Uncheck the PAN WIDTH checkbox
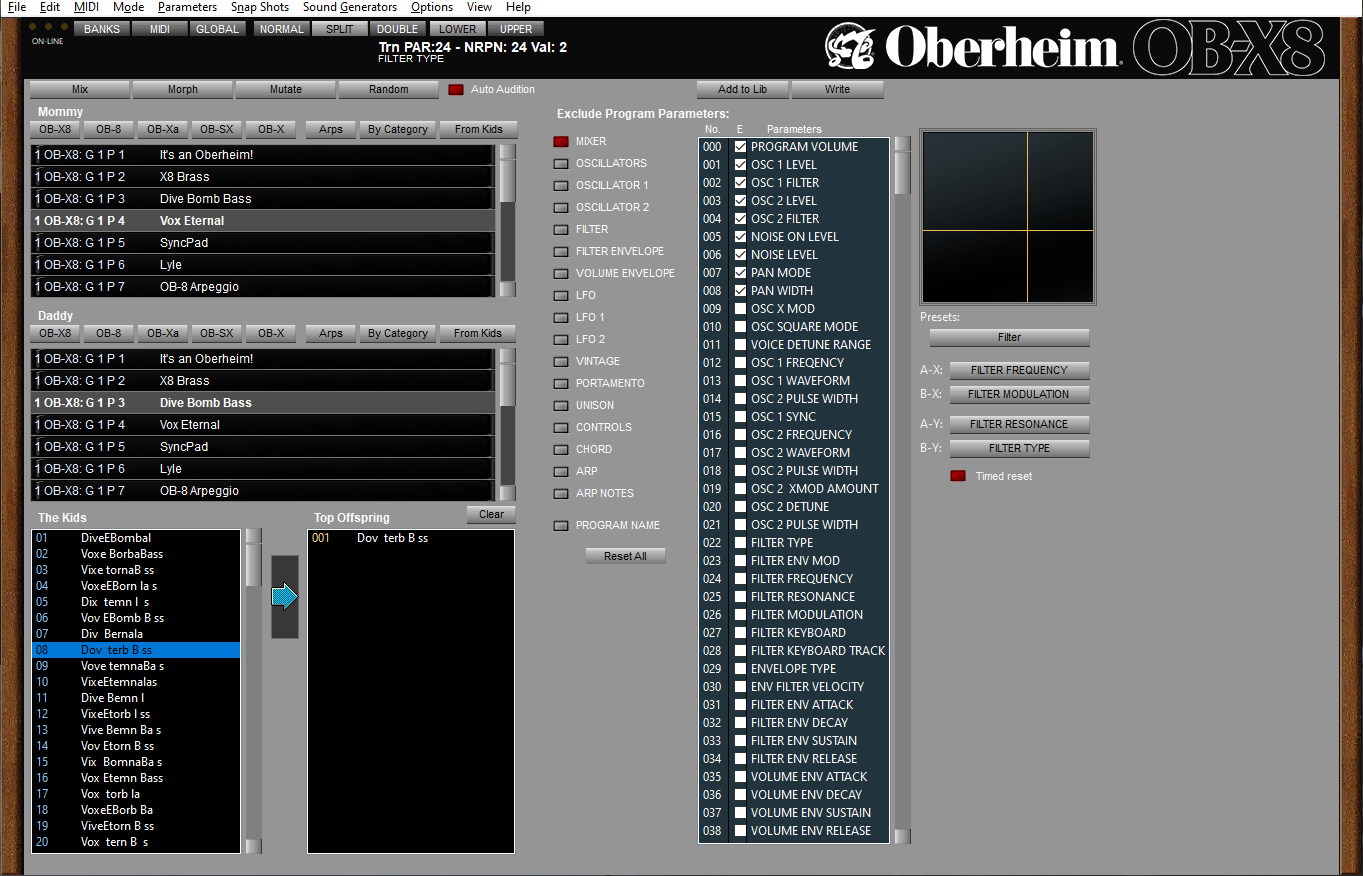 [740, 291]
